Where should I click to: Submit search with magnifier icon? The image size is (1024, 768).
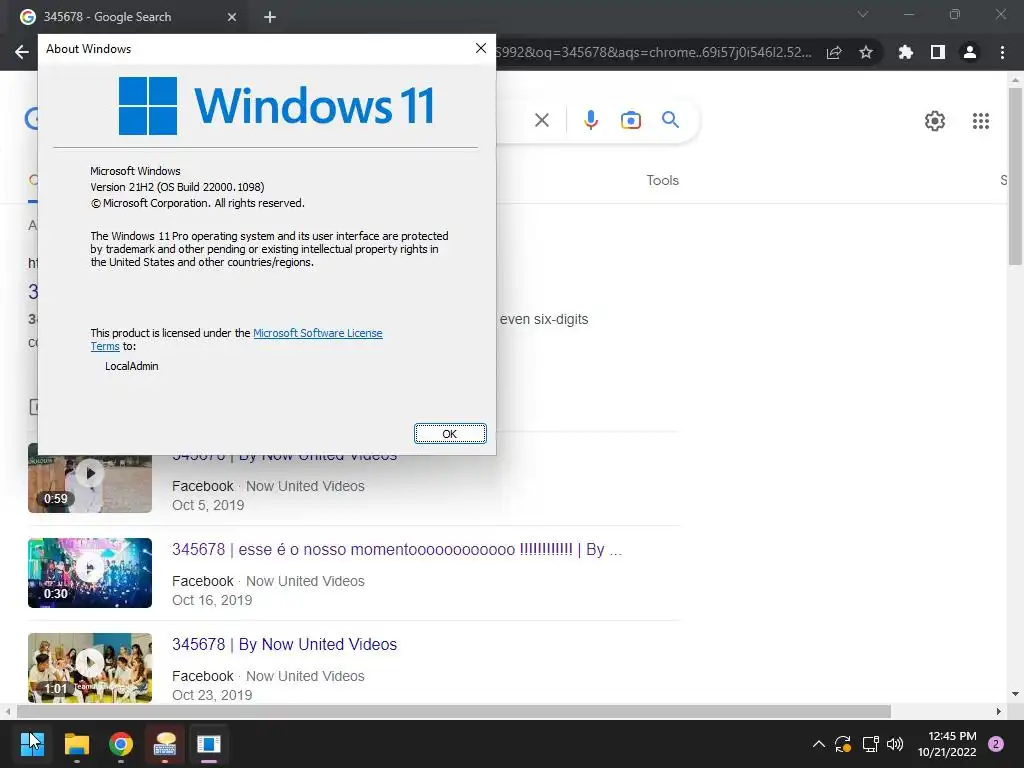click(670, 120)
